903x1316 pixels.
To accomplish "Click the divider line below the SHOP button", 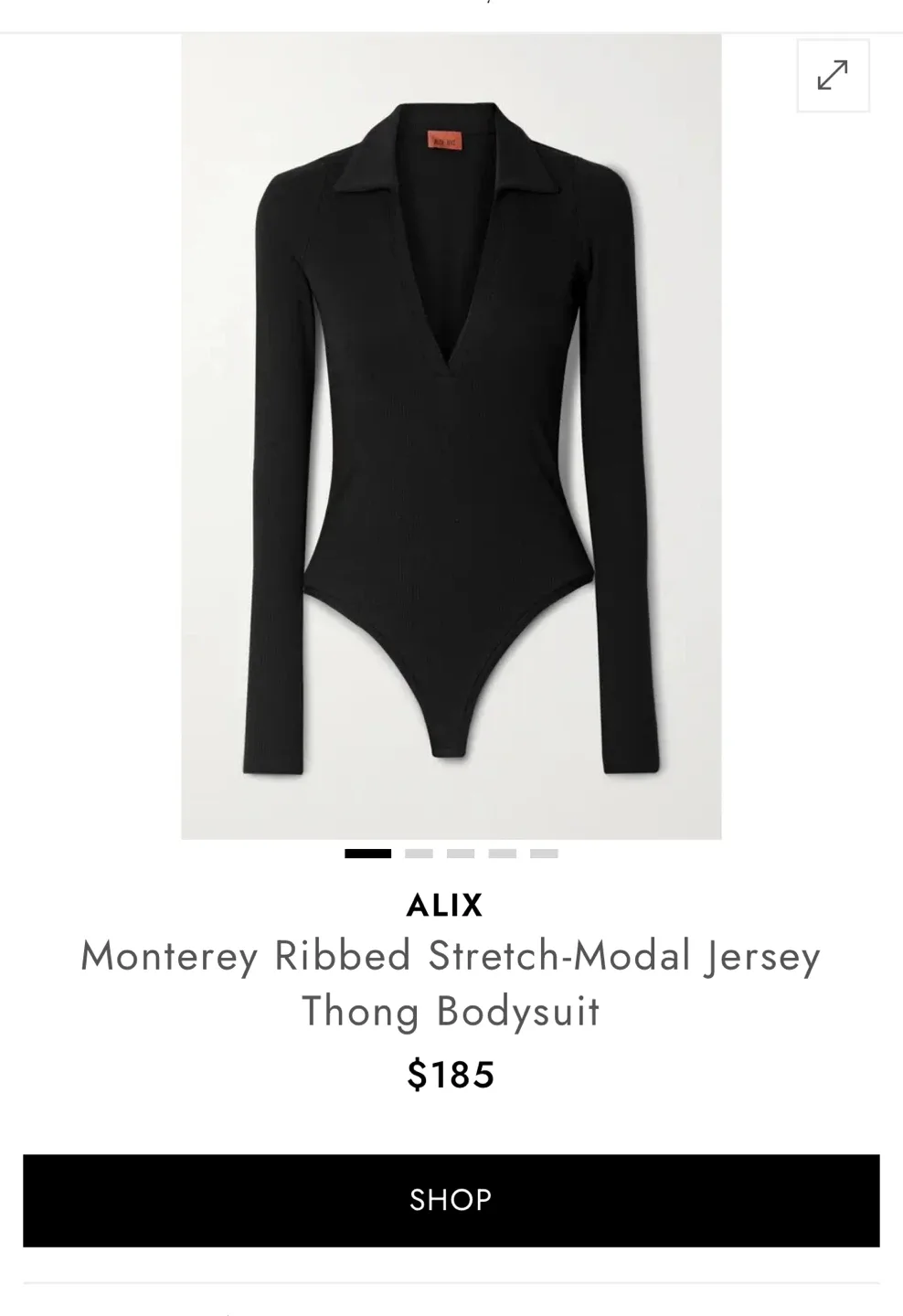I will click(x=451, y=1283).
